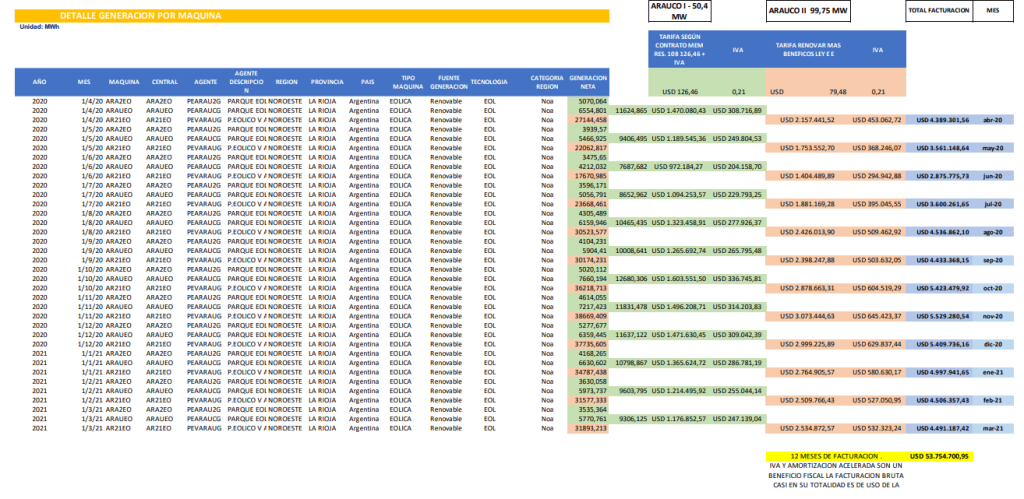Image resolution: width=1024 pixels, height=499 pixels.
Task: Click the month cell sep-20
Action: tap(995, 260)
